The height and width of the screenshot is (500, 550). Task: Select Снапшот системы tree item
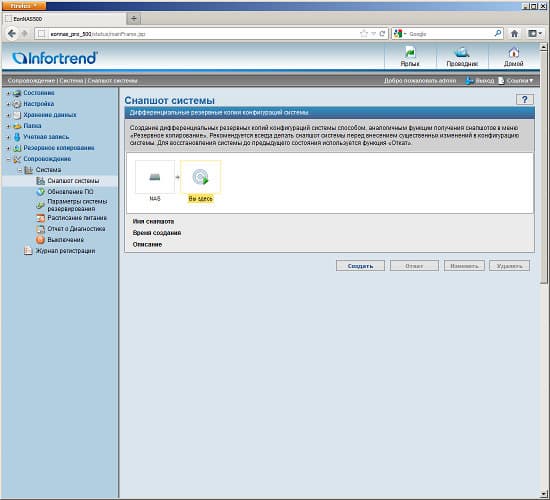pyautogui.click(x=73, y=181)
